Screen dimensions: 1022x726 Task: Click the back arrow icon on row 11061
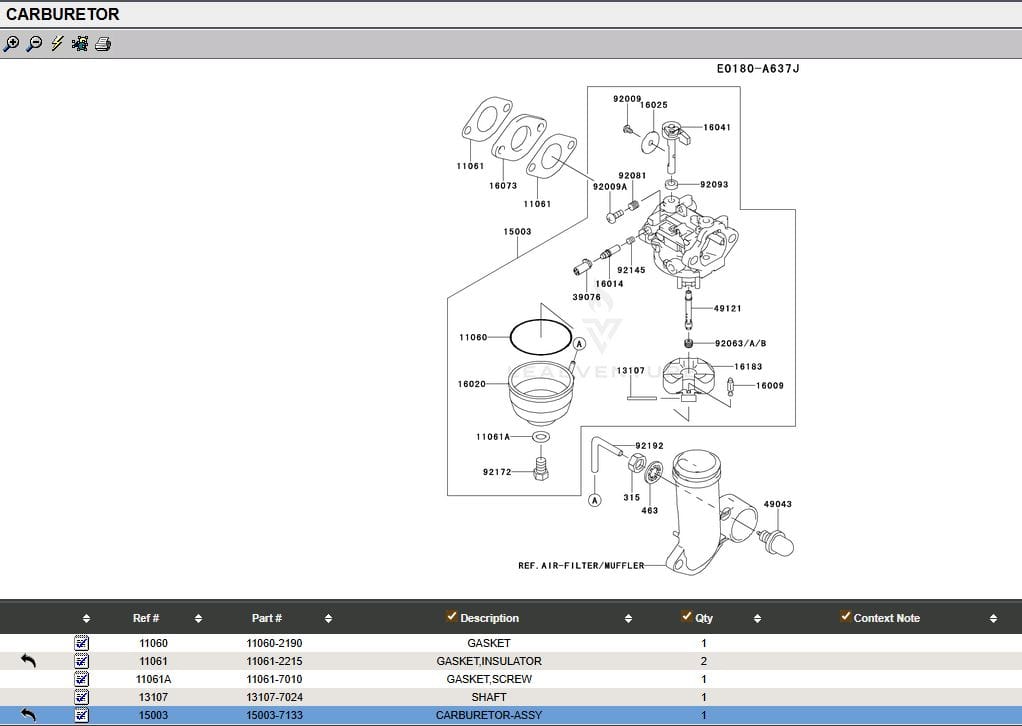(28, 661)
